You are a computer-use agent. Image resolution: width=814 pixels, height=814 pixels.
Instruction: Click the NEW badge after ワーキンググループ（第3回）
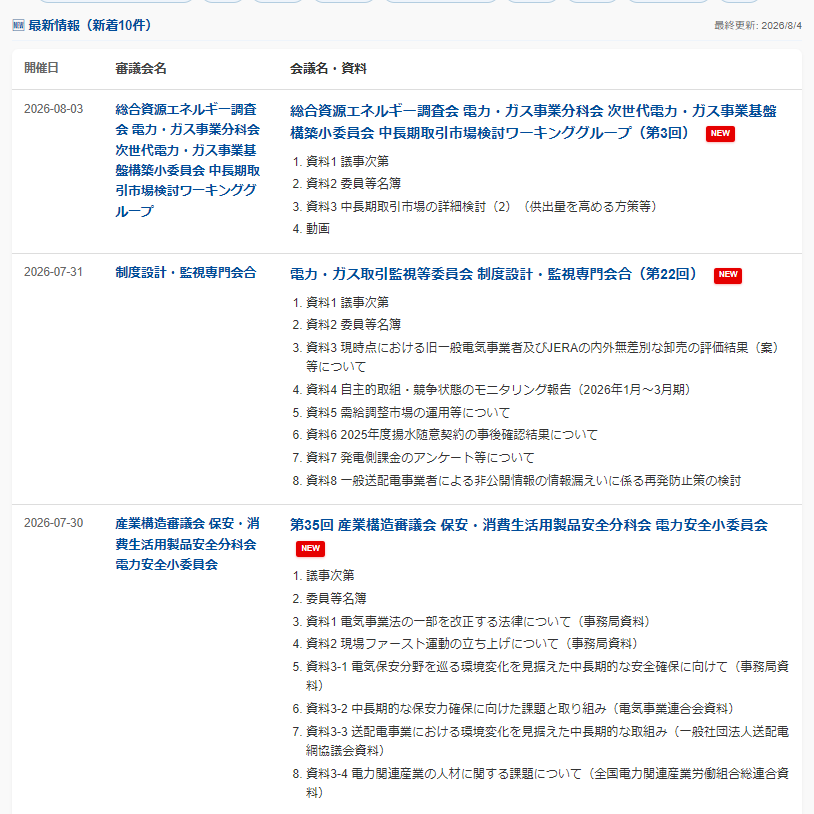(x=720, y=133)
